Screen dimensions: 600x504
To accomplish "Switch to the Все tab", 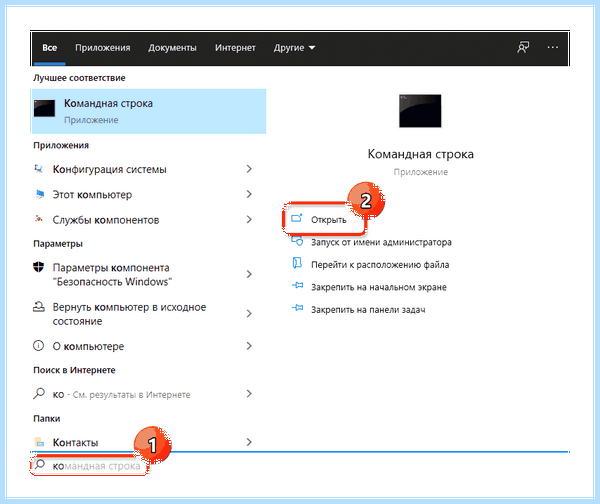I will click(x=49, y=48).
